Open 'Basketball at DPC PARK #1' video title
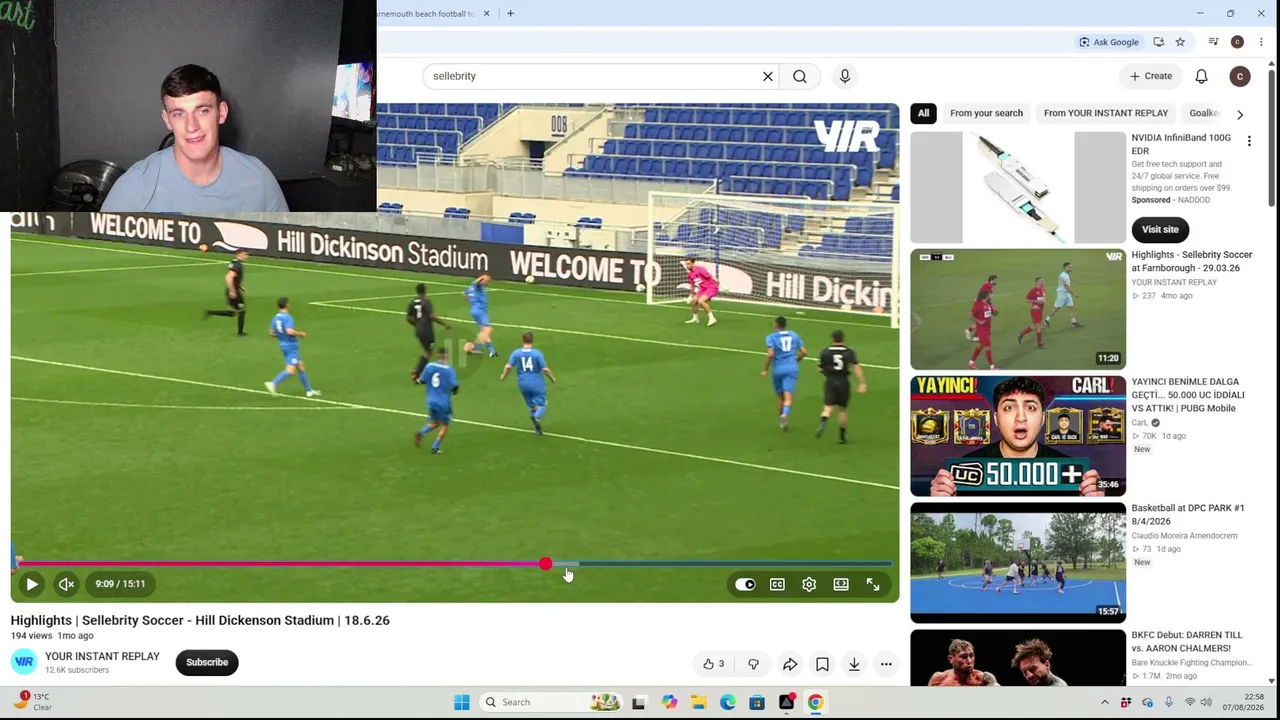1280x720 pixels. click(x=1188, y=514)
